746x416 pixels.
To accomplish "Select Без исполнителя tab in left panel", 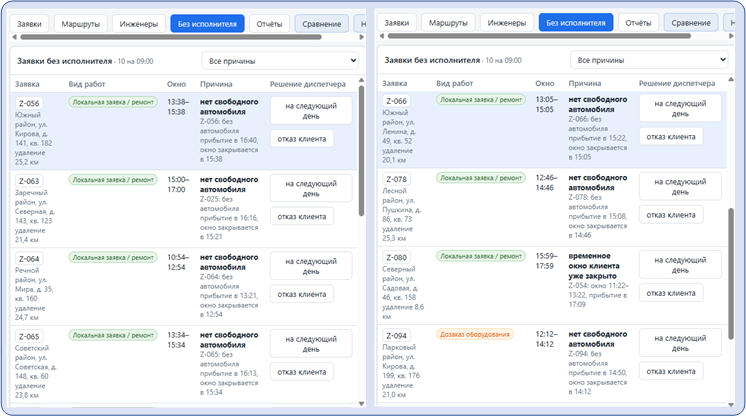I will (207, 24).
